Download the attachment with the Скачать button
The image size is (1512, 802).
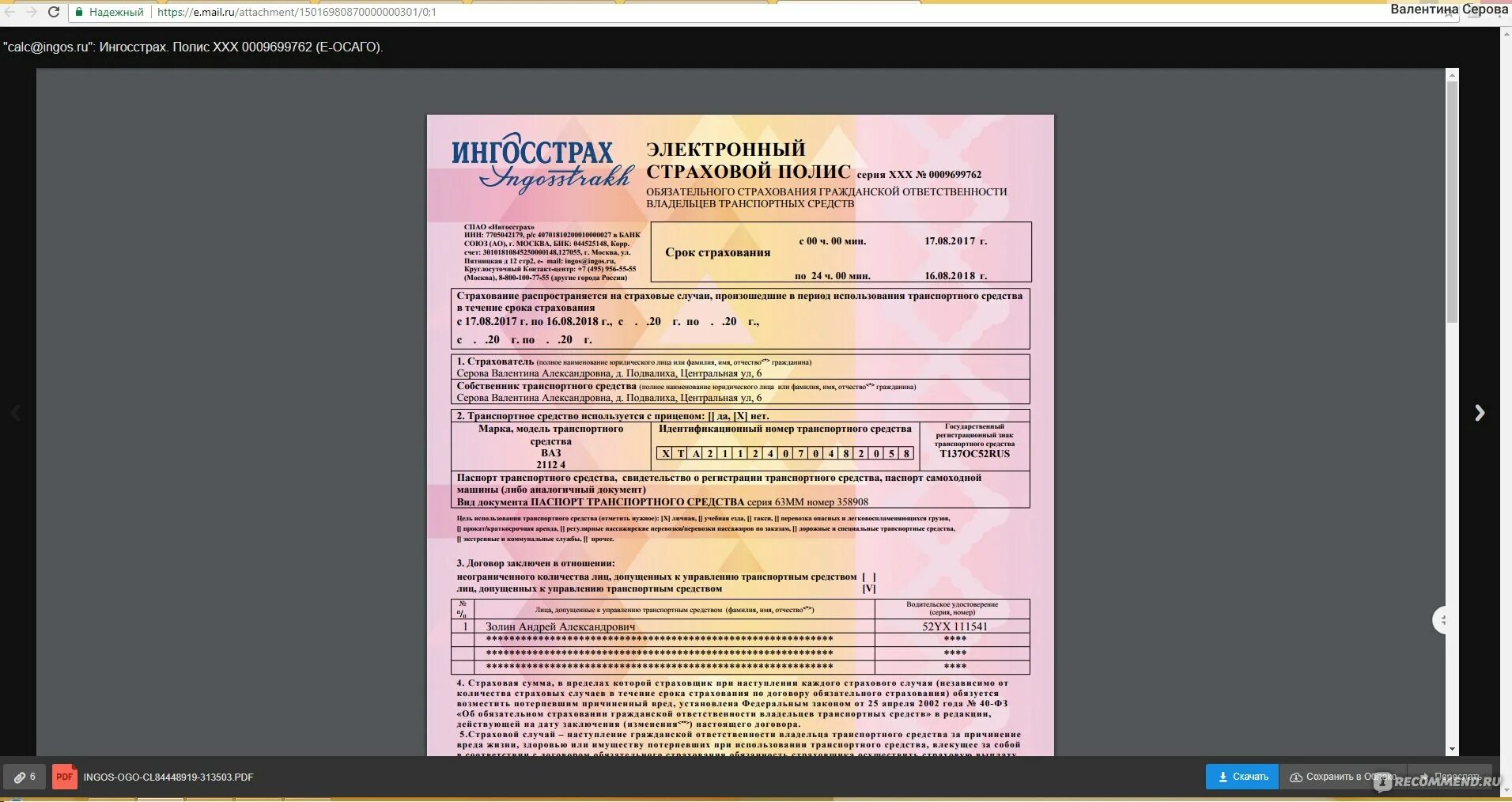pos(1242,777)
